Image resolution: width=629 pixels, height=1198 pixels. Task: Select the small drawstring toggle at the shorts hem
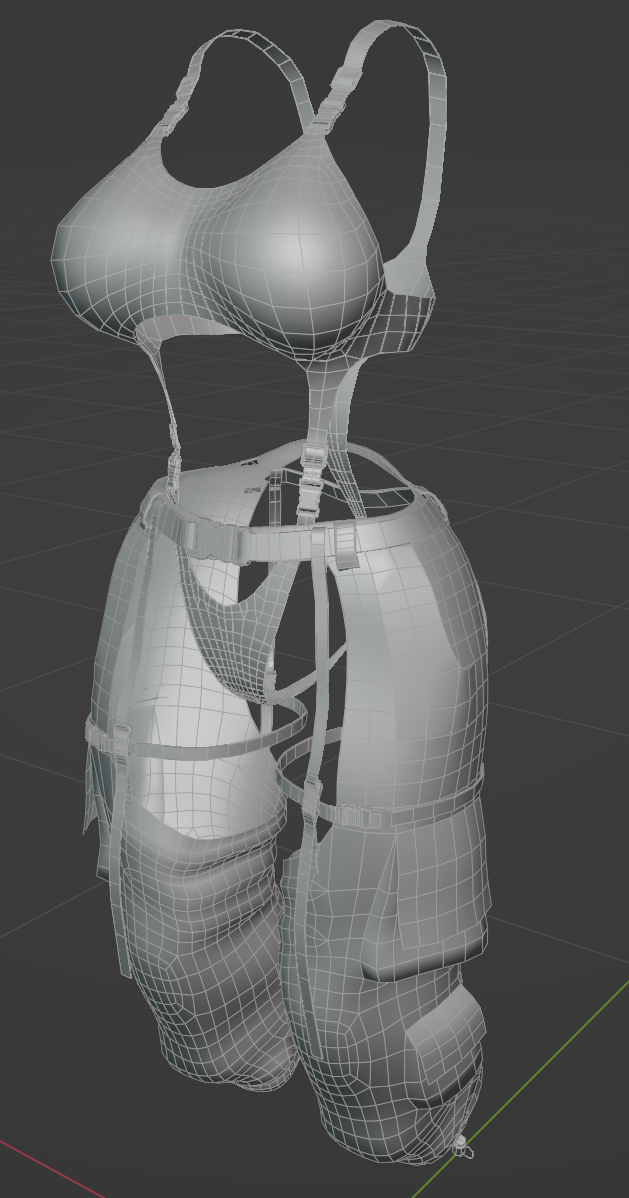click(x=461, y=1145)
